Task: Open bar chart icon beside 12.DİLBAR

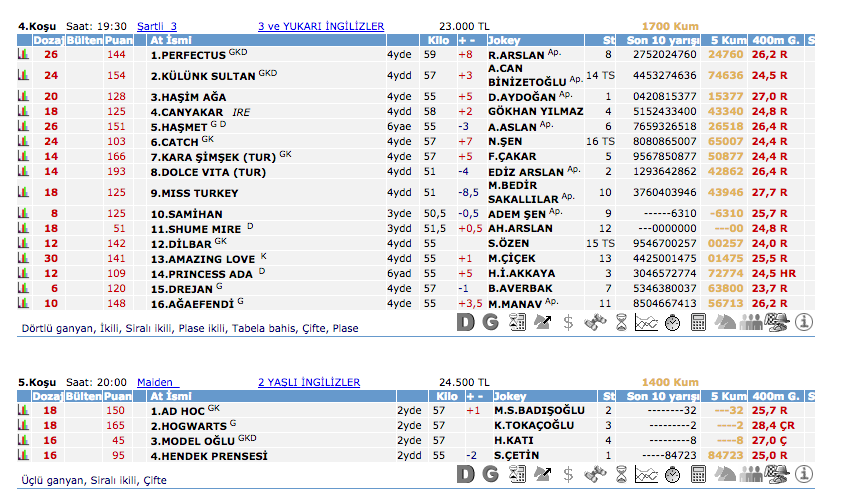Action: point(23,243)
